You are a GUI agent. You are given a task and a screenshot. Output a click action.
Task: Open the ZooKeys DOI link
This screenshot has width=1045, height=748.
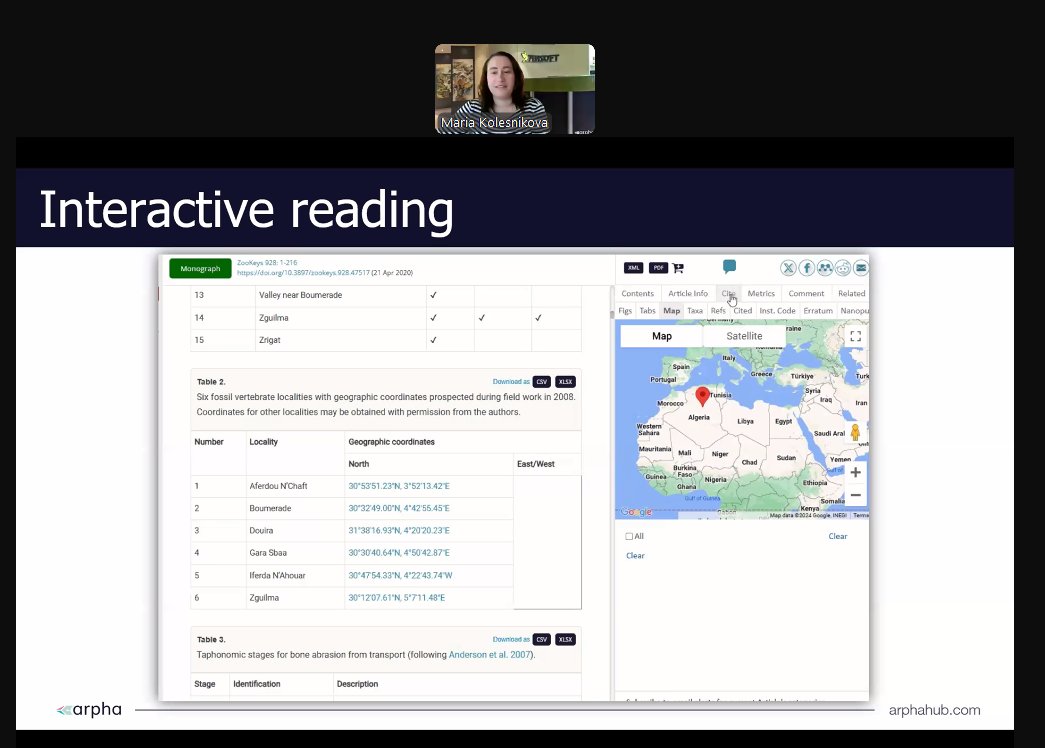(x=303, y=273)
